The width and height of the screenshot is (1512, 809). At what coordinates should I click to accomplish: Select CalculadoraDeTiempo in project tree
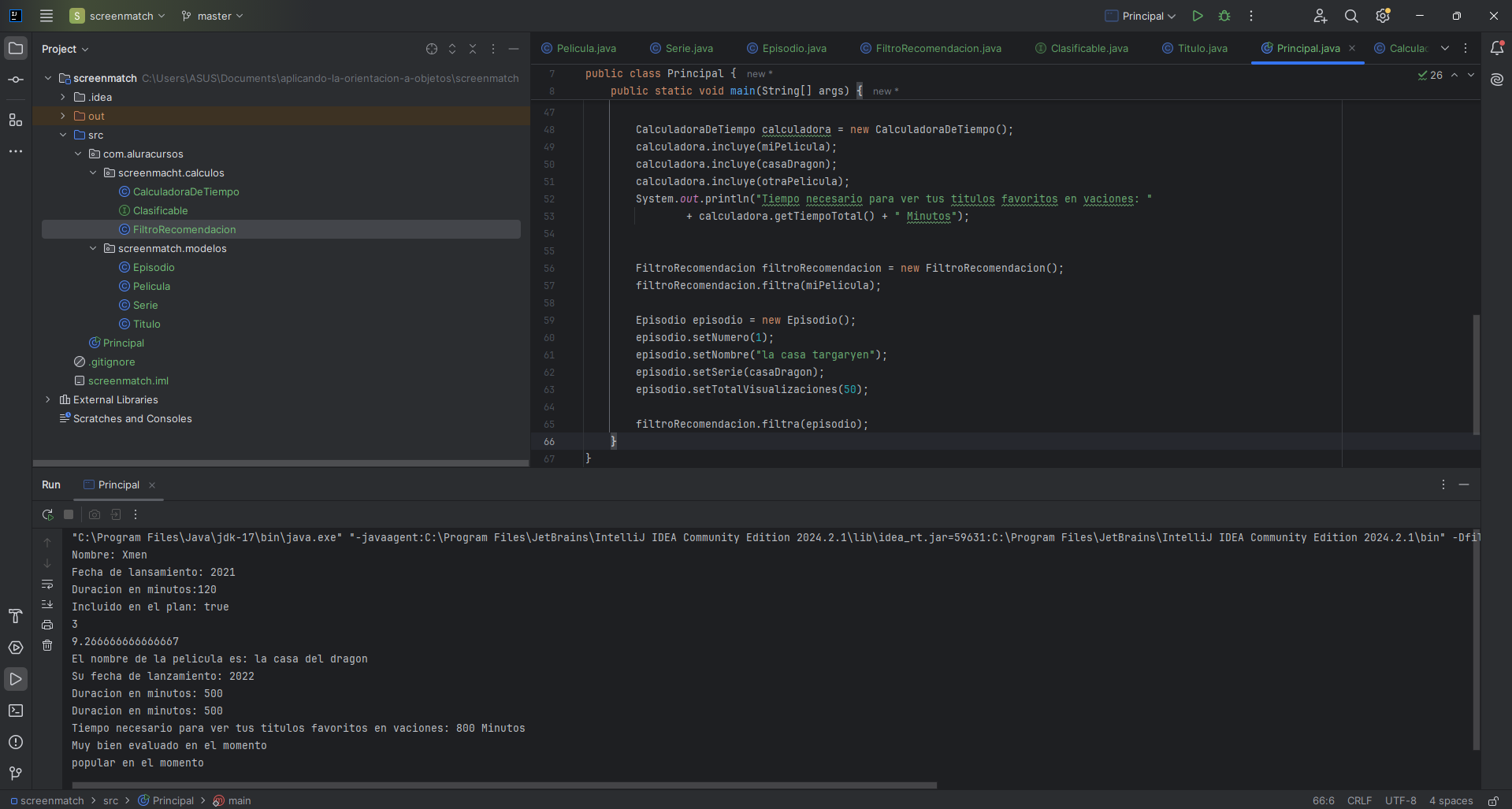186,191
